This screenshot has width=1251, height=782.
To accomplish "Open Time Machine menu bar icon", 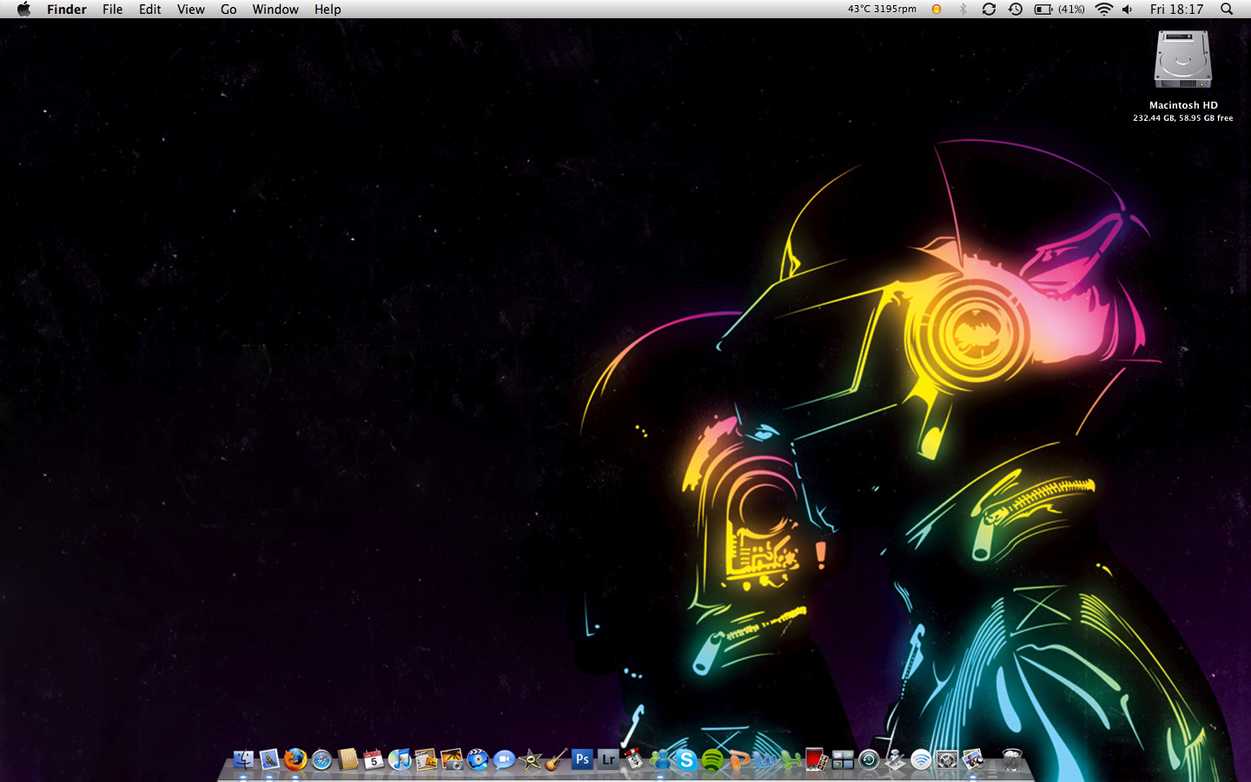I will pos(1015,9).
